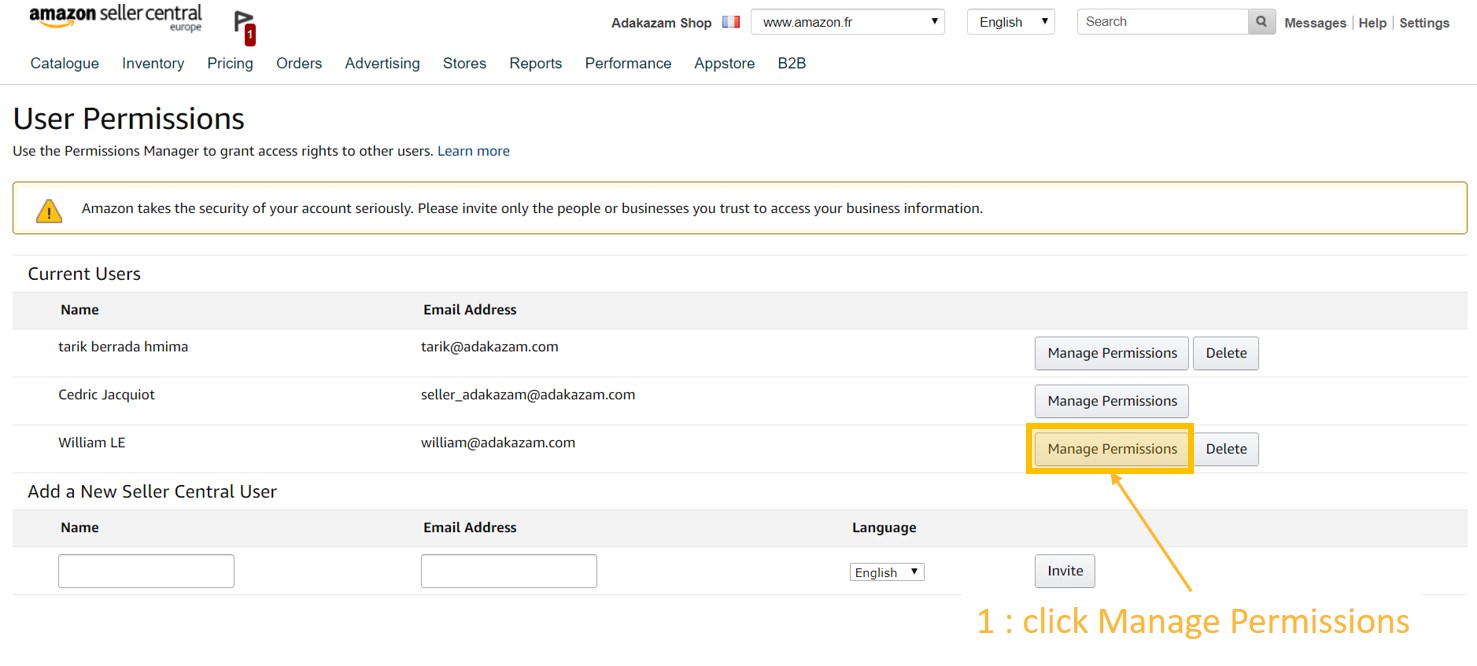
Task: Click the Amazon Seller Central logo
Action: pyautogui.click(x=115, y=18)
